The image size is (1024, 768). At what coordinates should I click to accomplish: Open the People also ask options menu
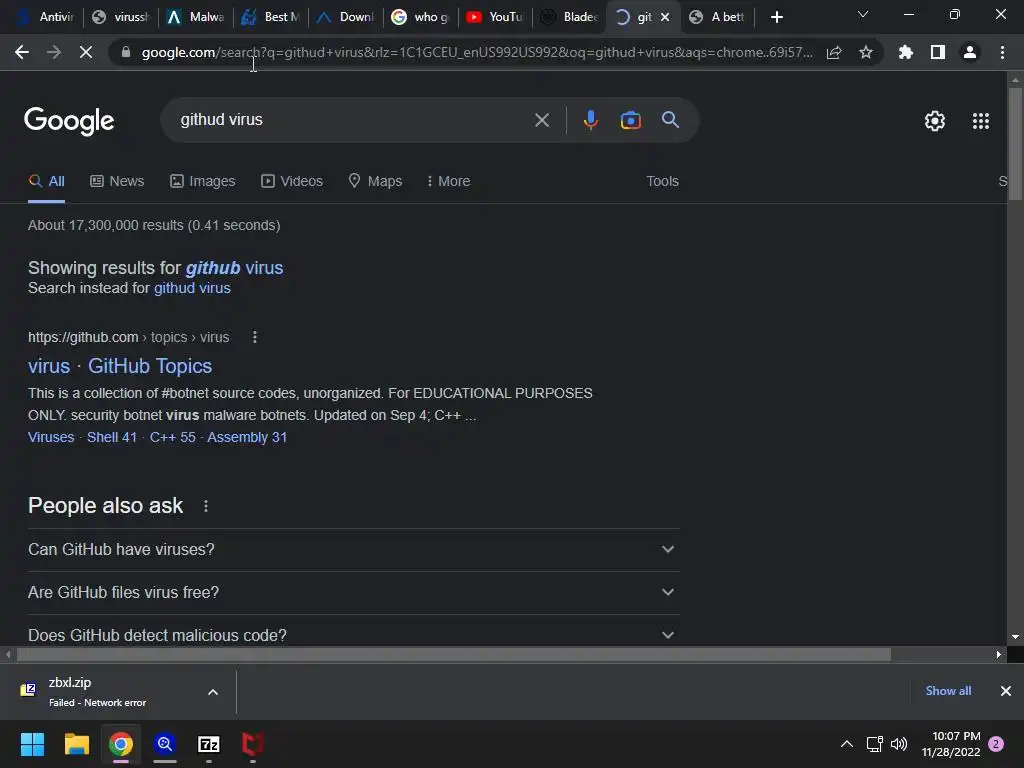pyautogui.click(x=206, y=506)
